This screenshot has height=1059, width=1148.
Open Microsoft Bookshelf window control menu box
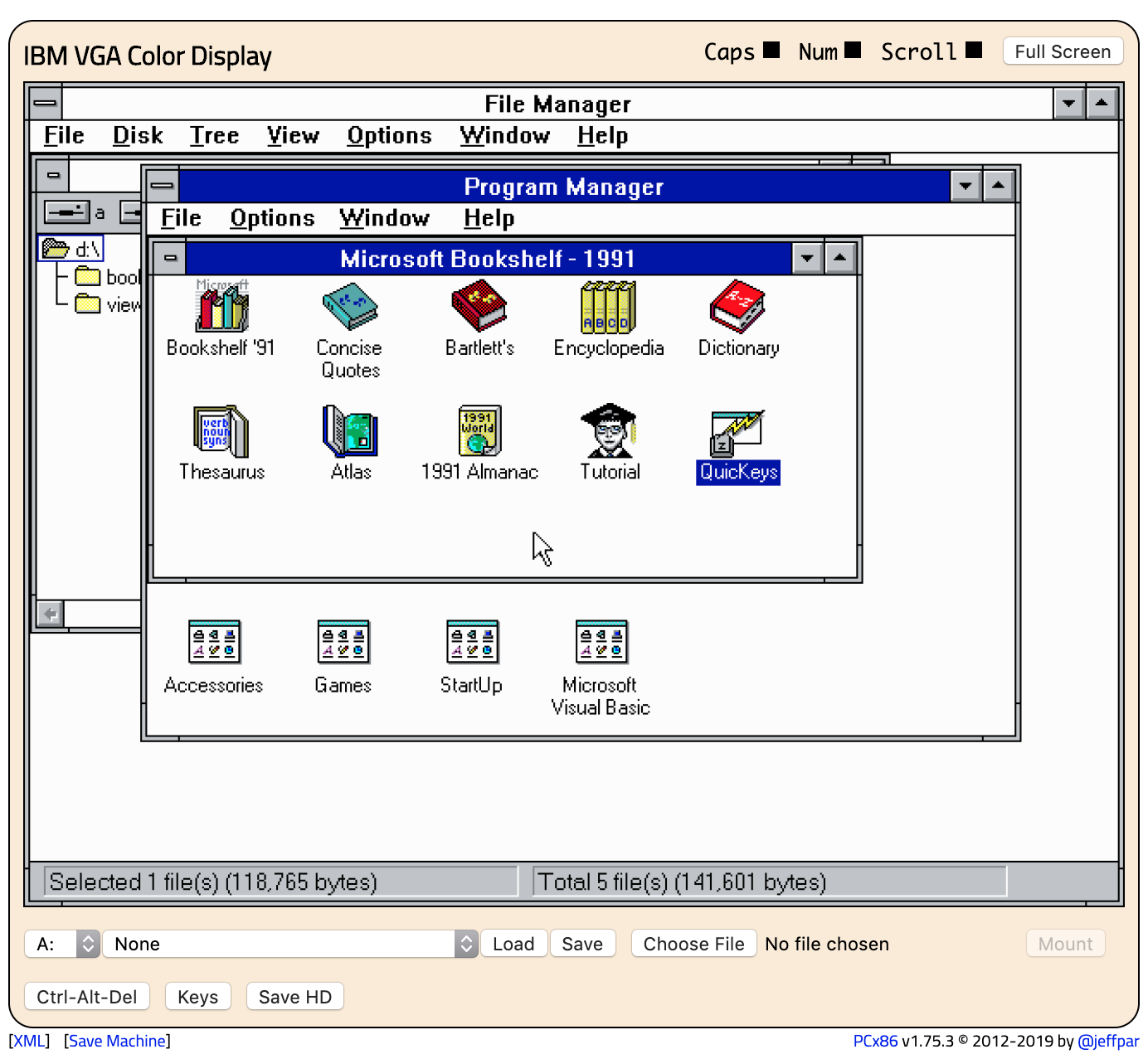[170, 258]
